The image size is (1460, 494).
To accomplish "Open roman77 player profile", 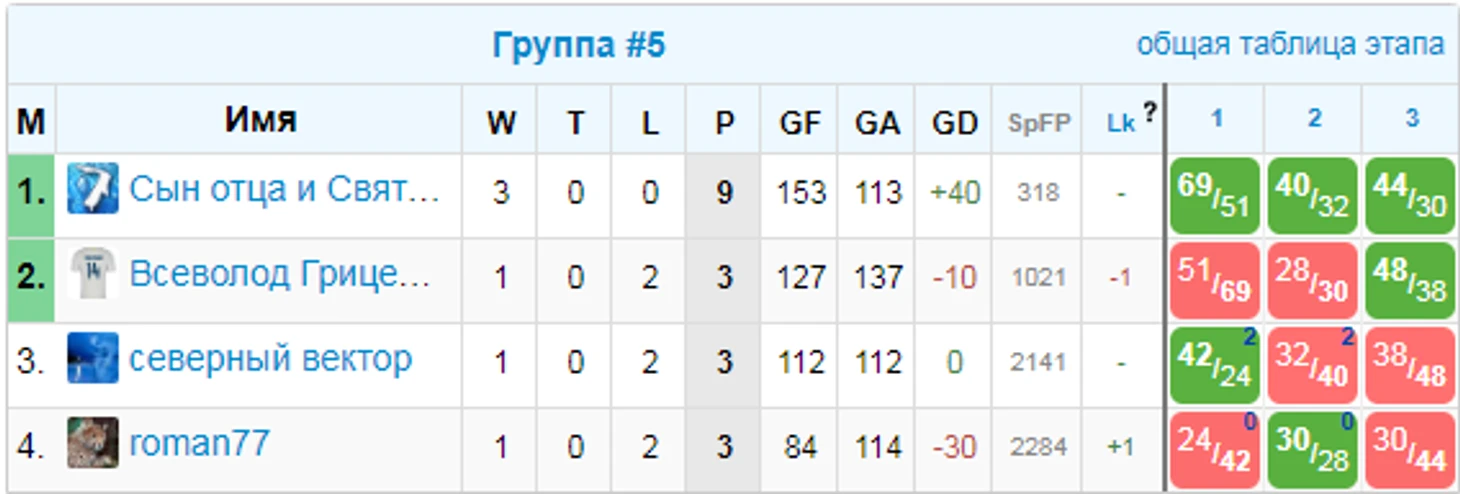I will tap(199, 443).
